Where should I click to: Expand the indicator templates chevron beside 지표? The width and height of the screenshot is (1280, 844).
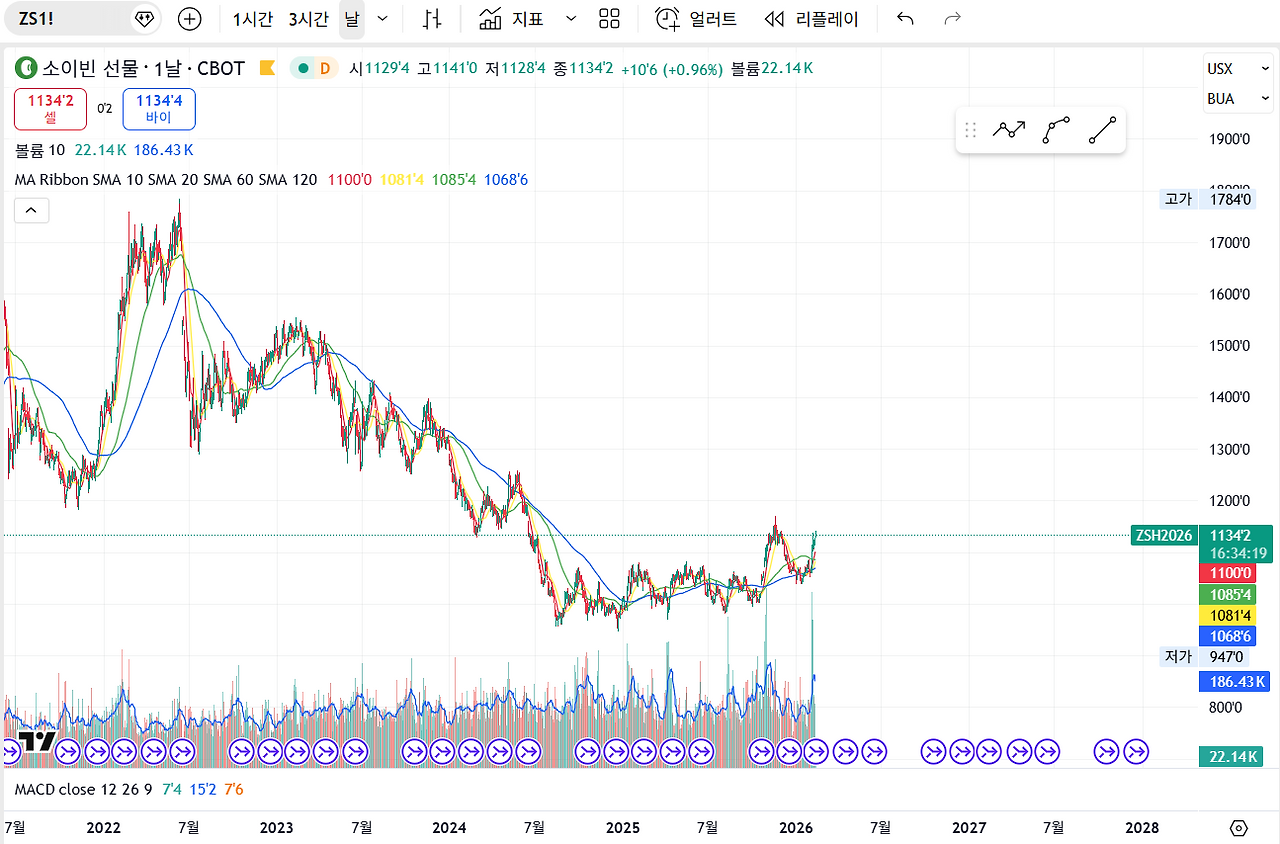click(571, 19)
